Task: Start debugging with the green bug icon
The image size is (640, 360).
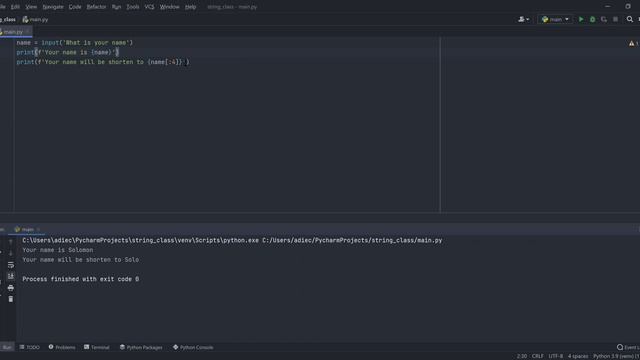Action: point(592,19)
